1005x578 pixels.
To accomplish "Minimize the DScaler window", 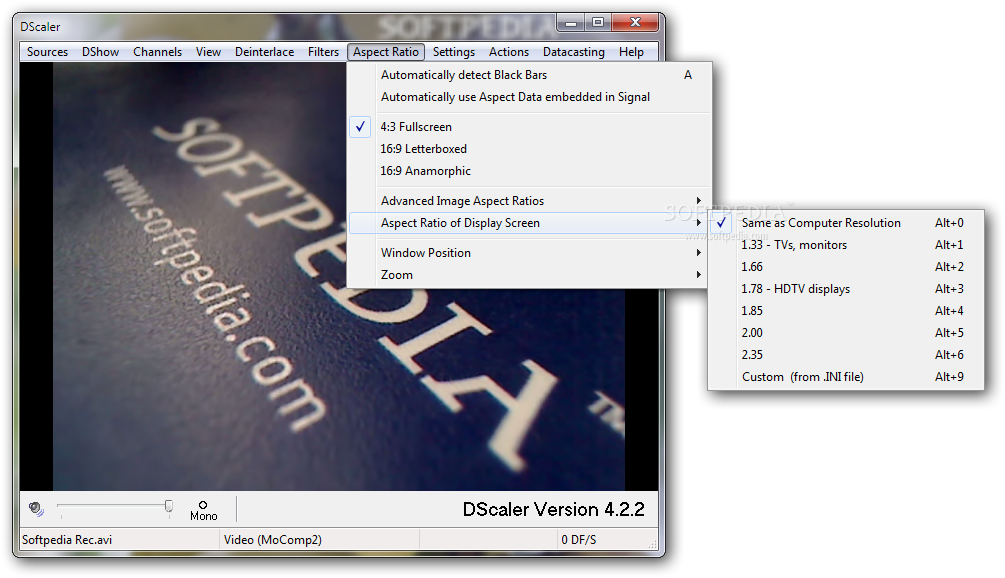I will 570,22.
